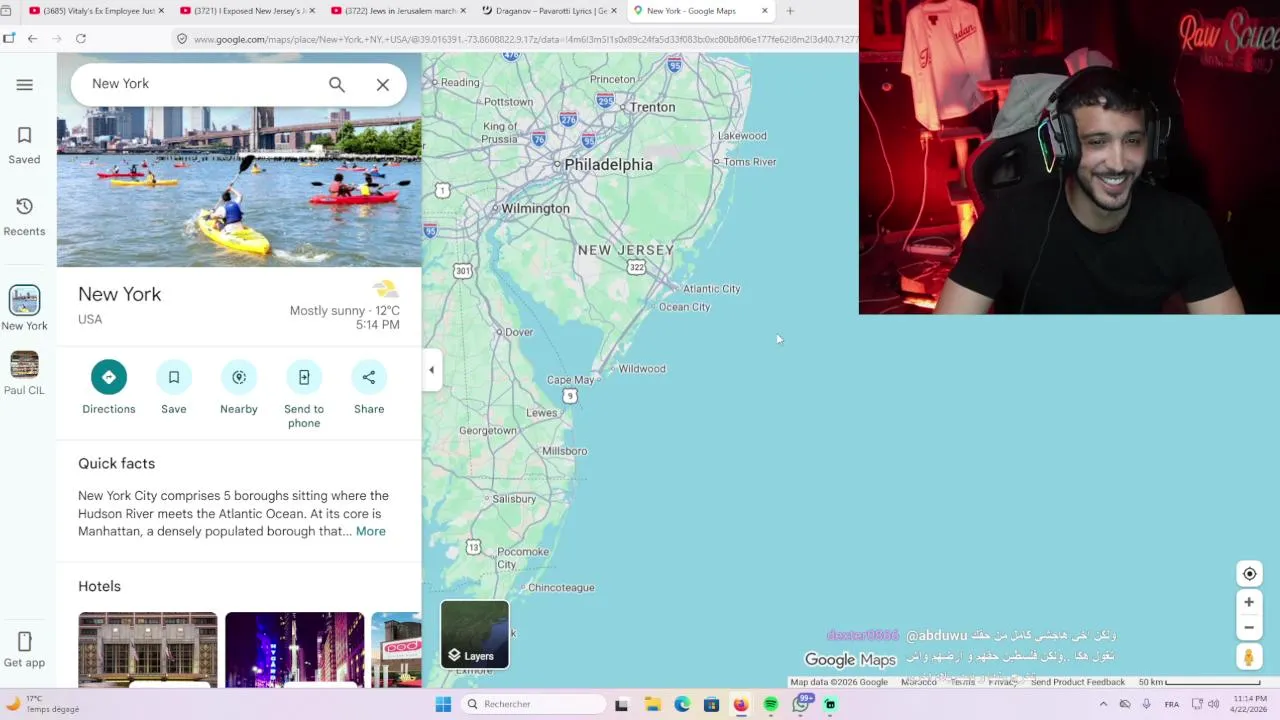The height and width of the screenshot is (720, 1280).
Task: Open WhatsApp from the taskbar
Action: click(800, 704)
